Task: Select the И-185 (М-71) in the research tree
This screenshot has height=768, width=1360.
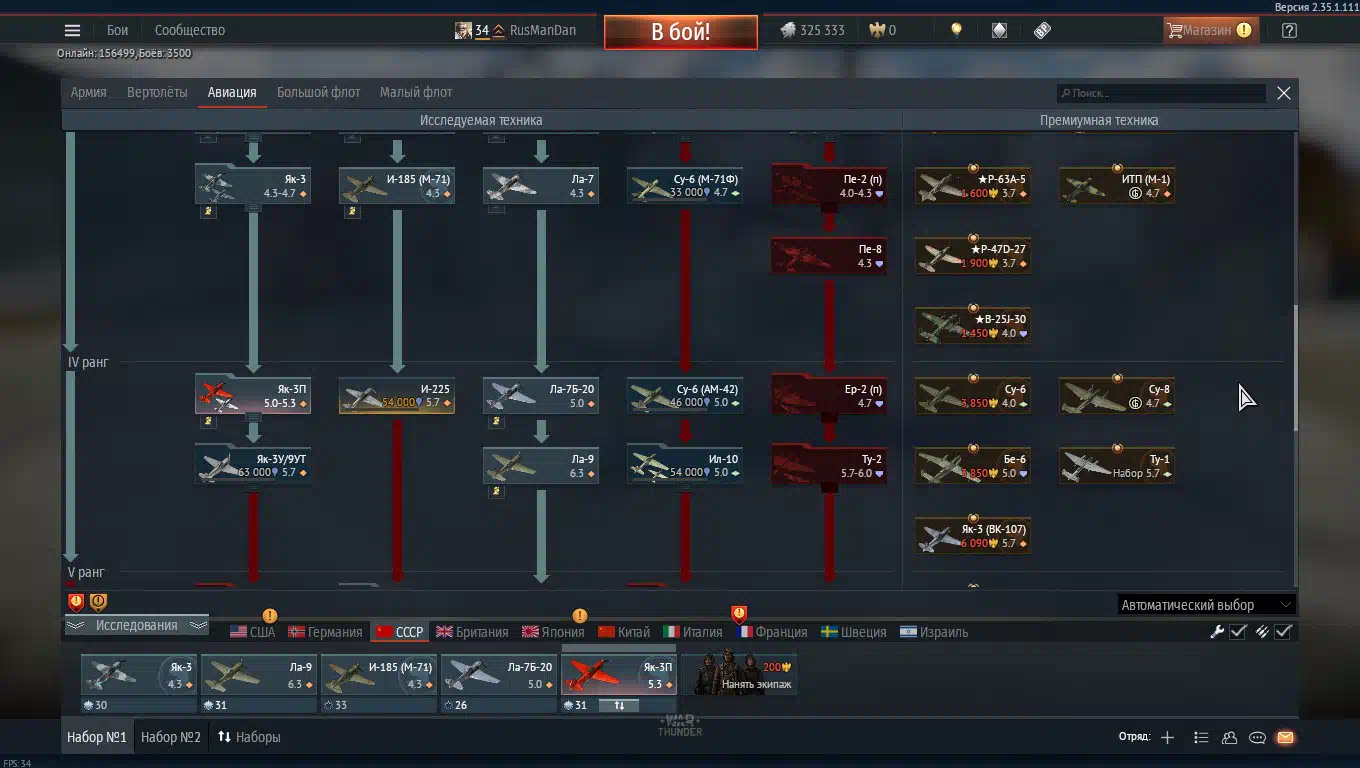Action: click(x=397, y=186)
